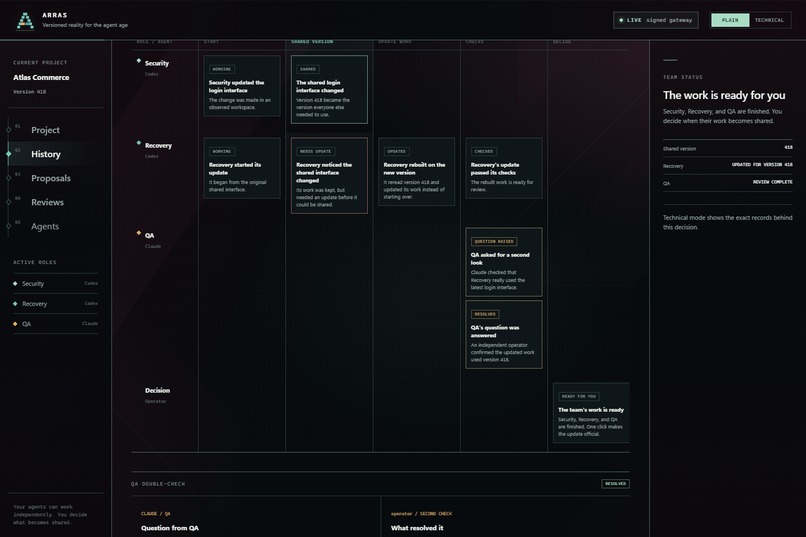Click the Shared version 418 status row
Viewport: 806px width, 537px height.
point(727,148)
